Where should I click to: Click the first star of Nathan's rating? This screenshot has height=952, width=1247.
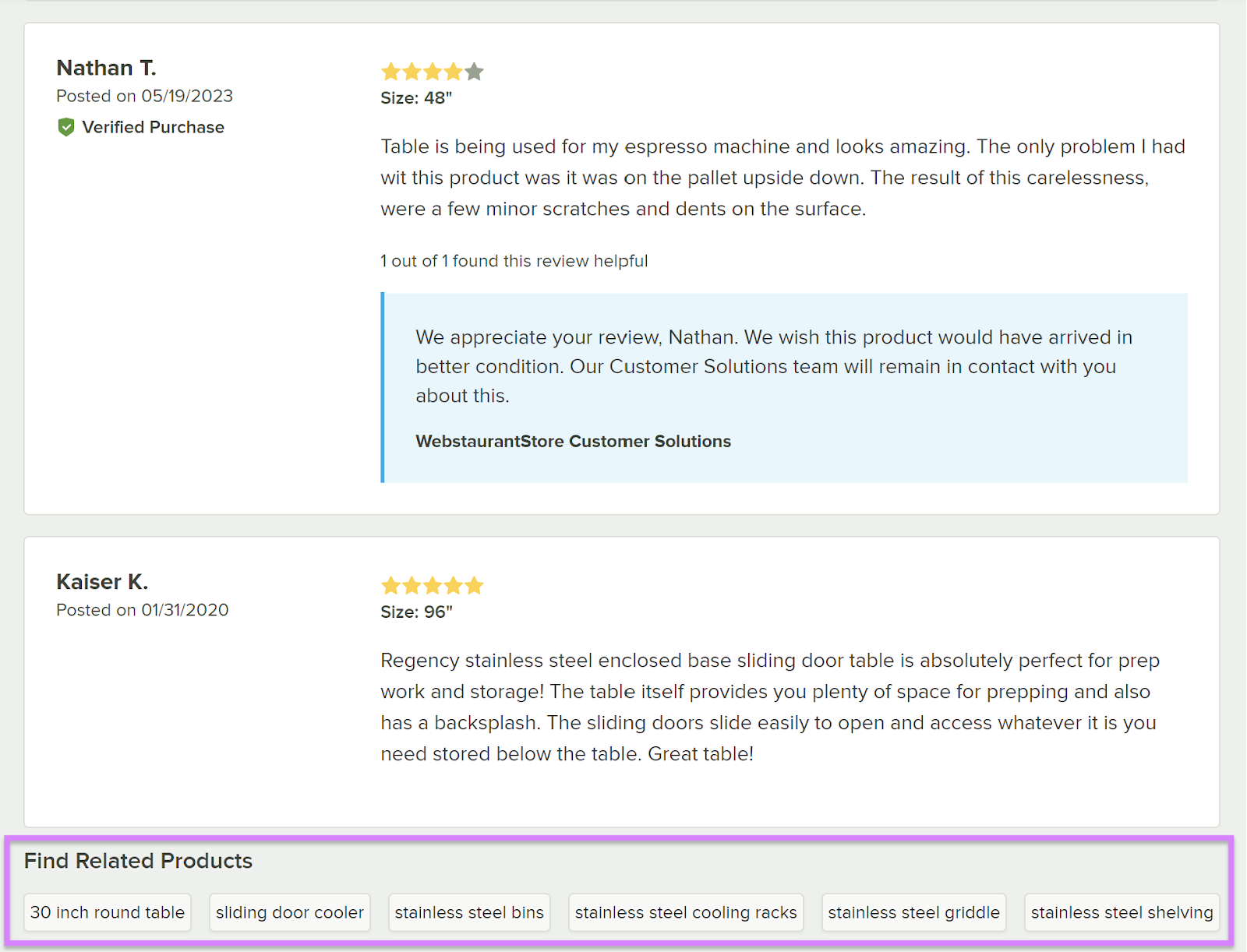pos(390,71)
